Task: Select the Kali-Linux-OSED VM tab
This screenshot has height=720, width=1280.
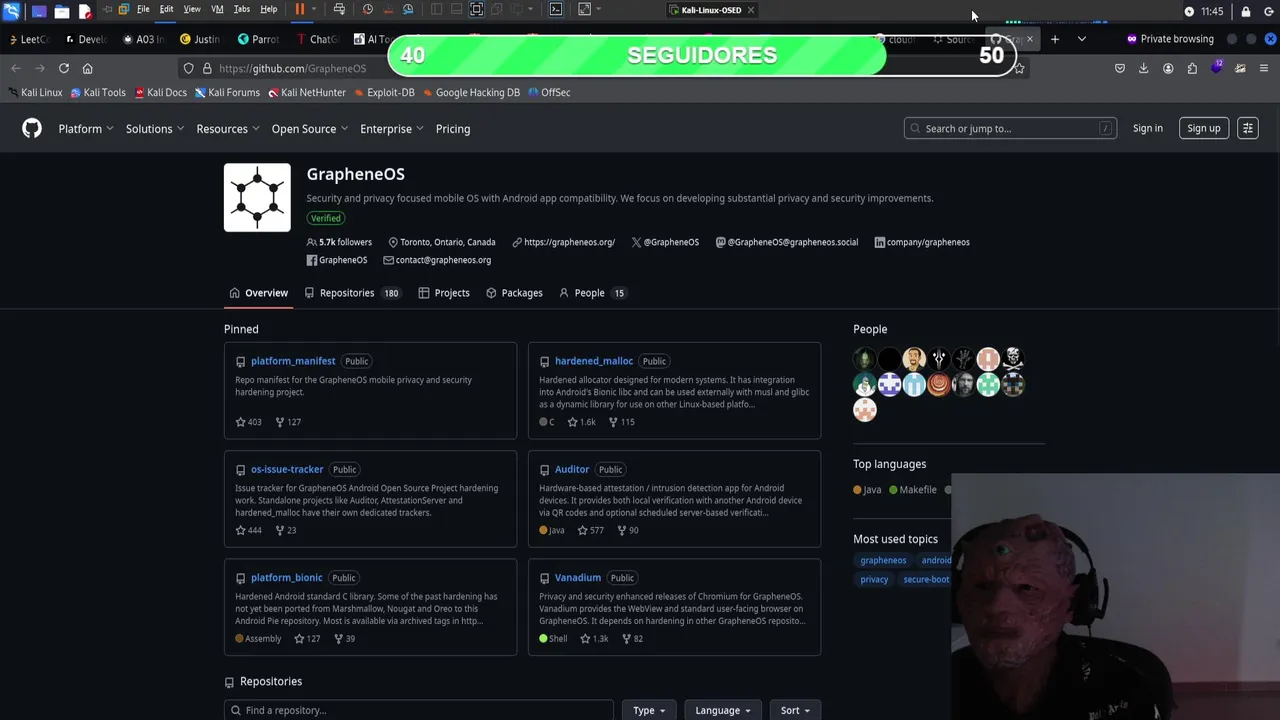Action: click(711, 10)
